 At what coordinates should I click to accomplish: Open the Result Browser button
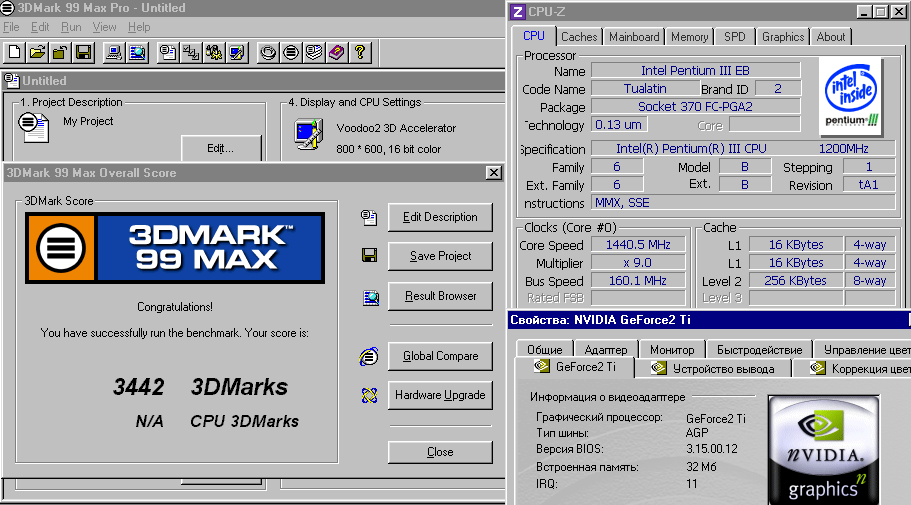(x=440, y=296)
